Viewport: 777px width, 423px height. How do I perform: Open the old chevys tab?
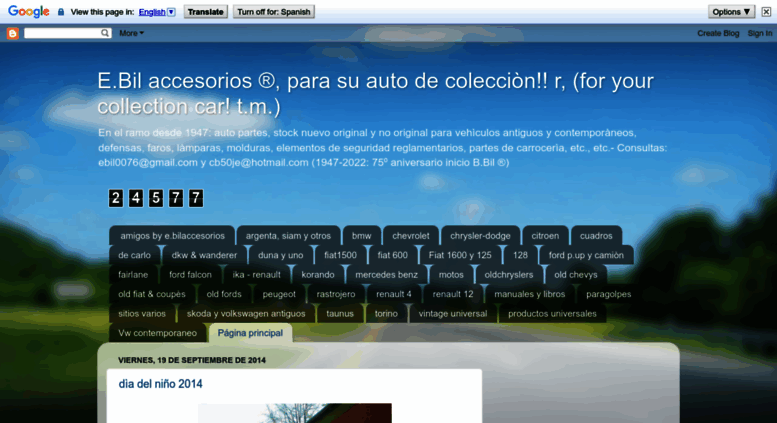point(576,274)
